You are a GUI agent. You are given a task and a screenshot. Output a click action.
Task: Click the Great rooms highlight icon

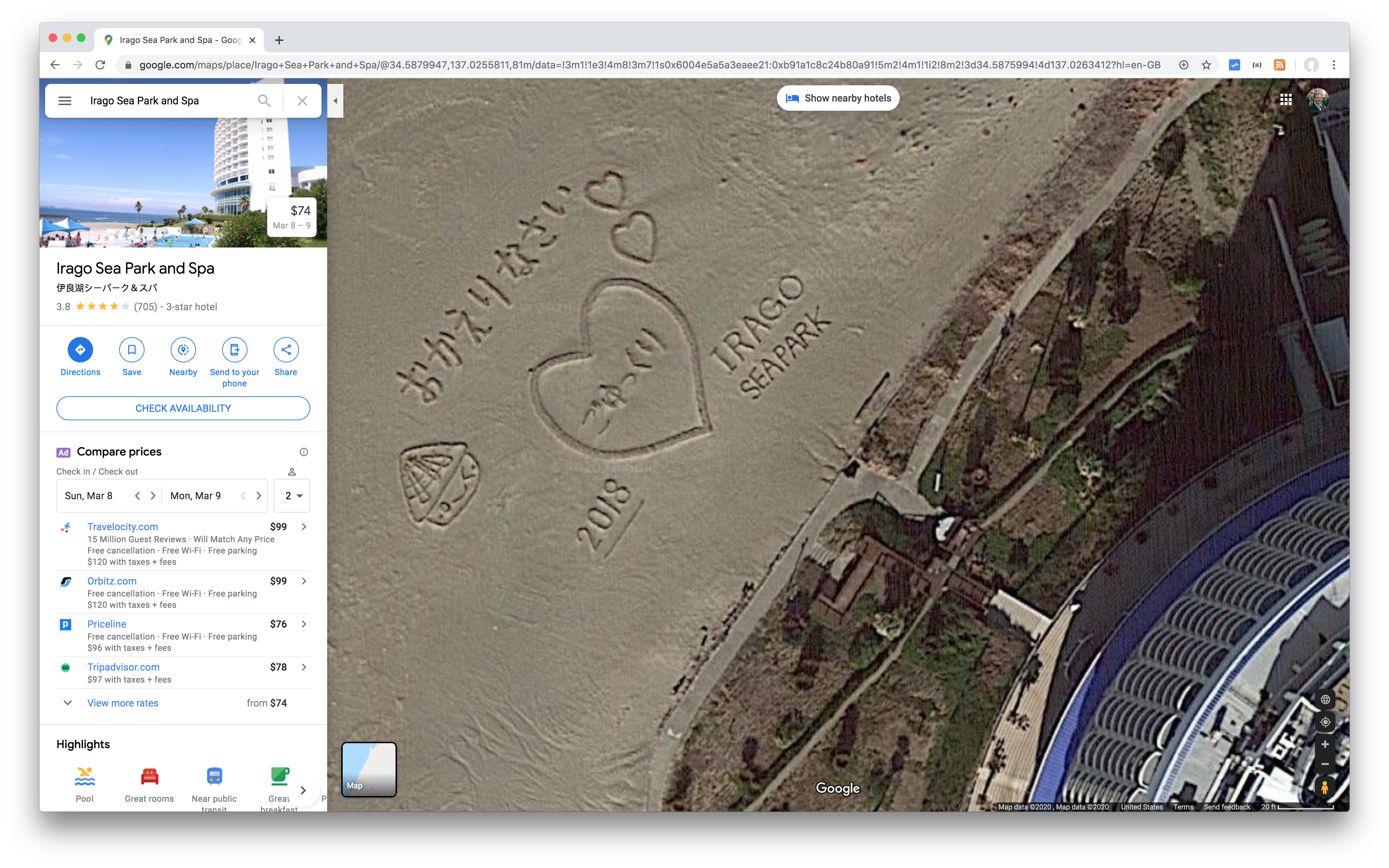click(149, 777)
